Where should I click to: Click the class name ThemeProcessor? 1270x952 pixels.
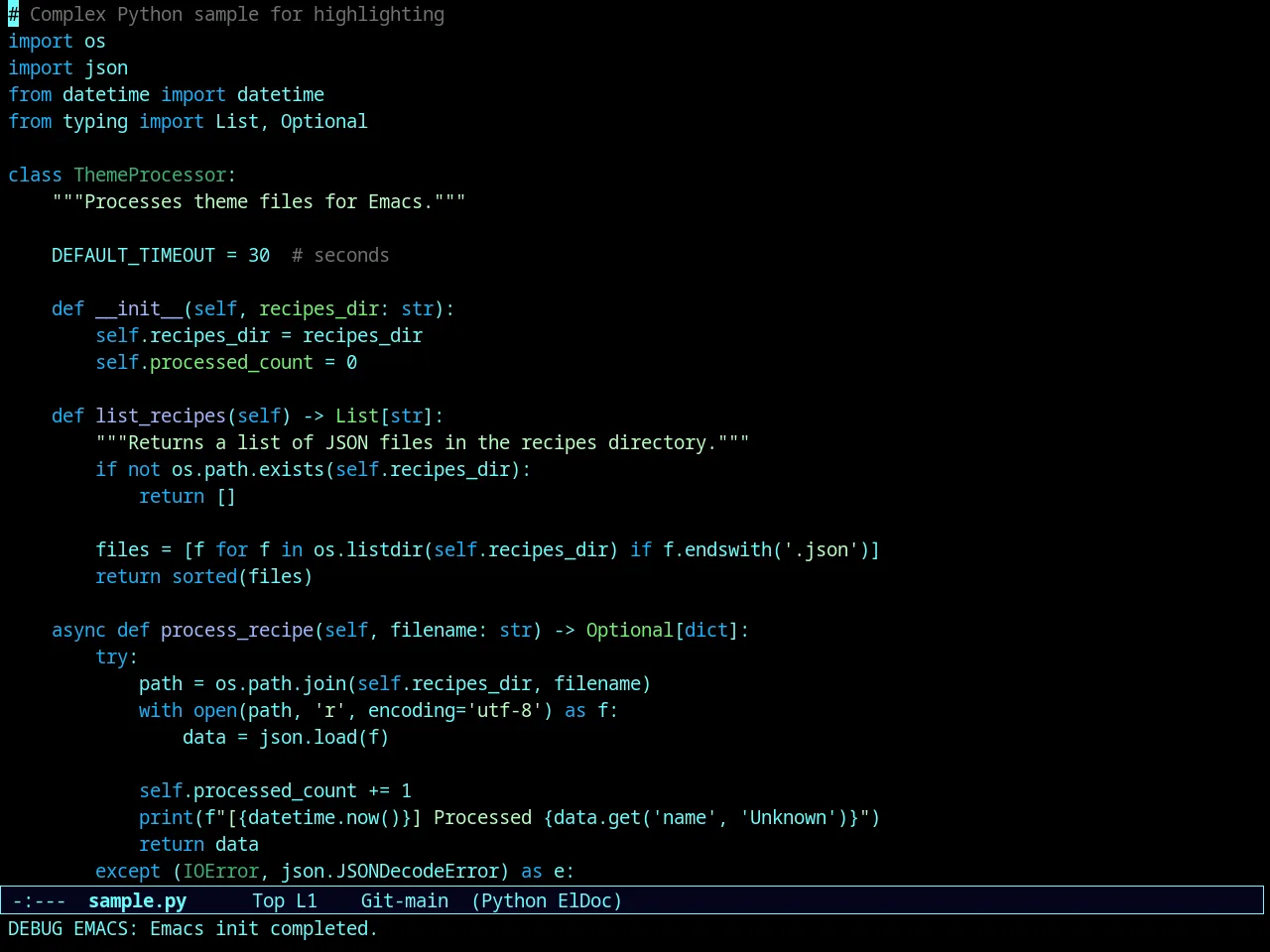click(x=150, y=175)
